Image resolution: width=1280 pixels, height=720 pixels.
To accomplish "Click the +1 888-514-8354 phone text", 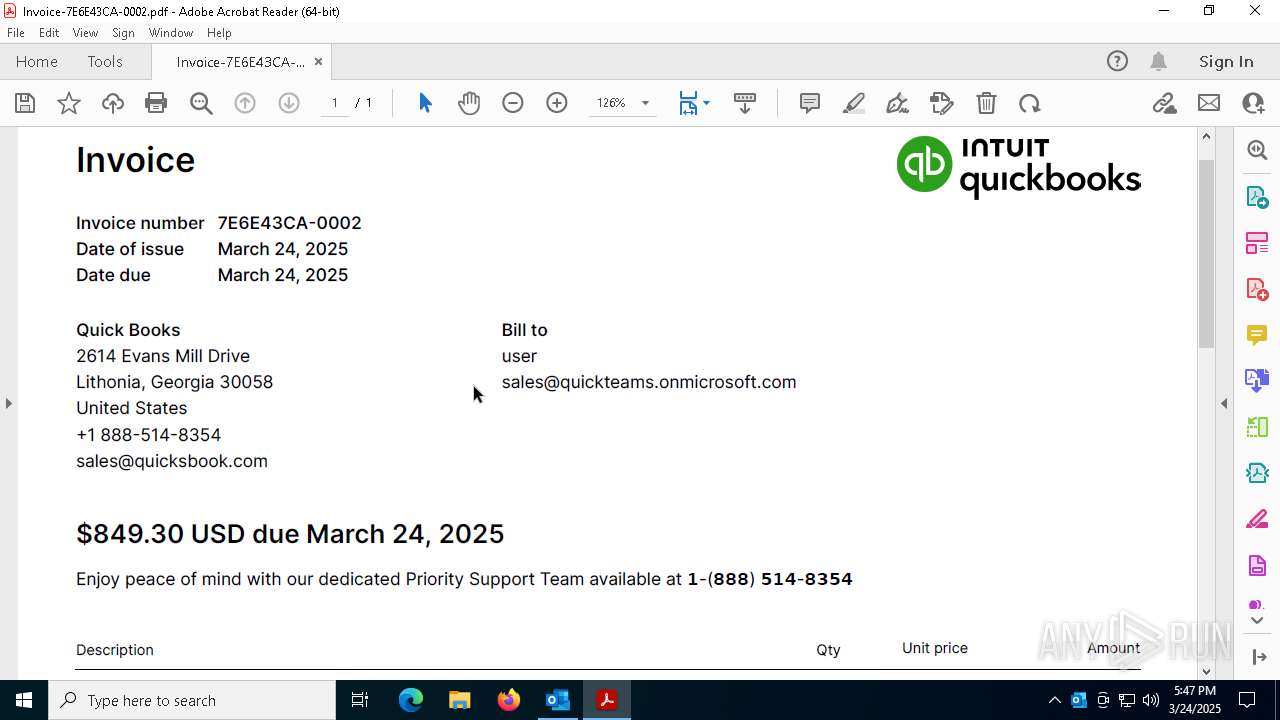I will pyautogui.click(x=149, y=435).
